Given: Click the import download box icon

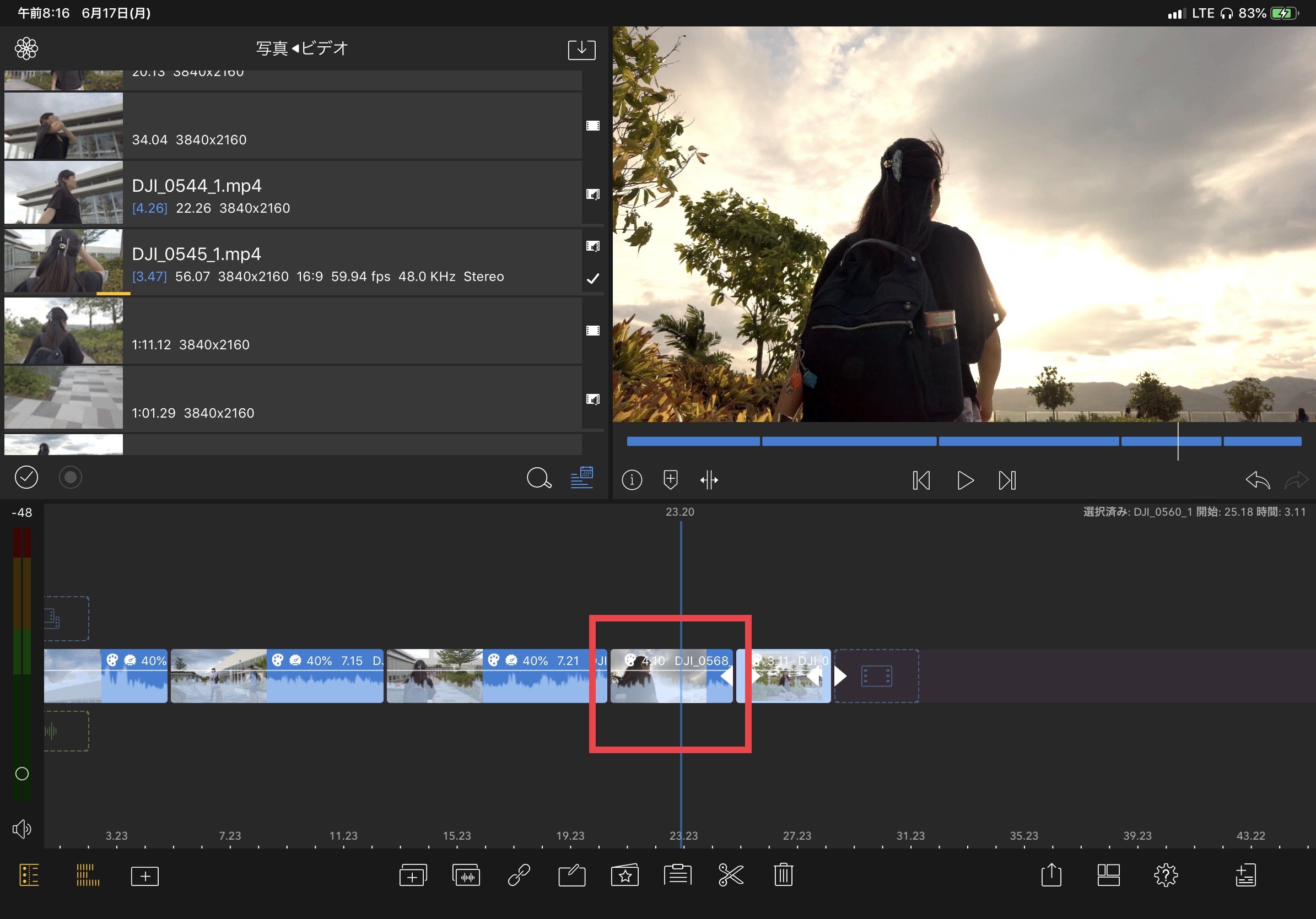Looking at the screenshot, I should (x=581, y=49).
